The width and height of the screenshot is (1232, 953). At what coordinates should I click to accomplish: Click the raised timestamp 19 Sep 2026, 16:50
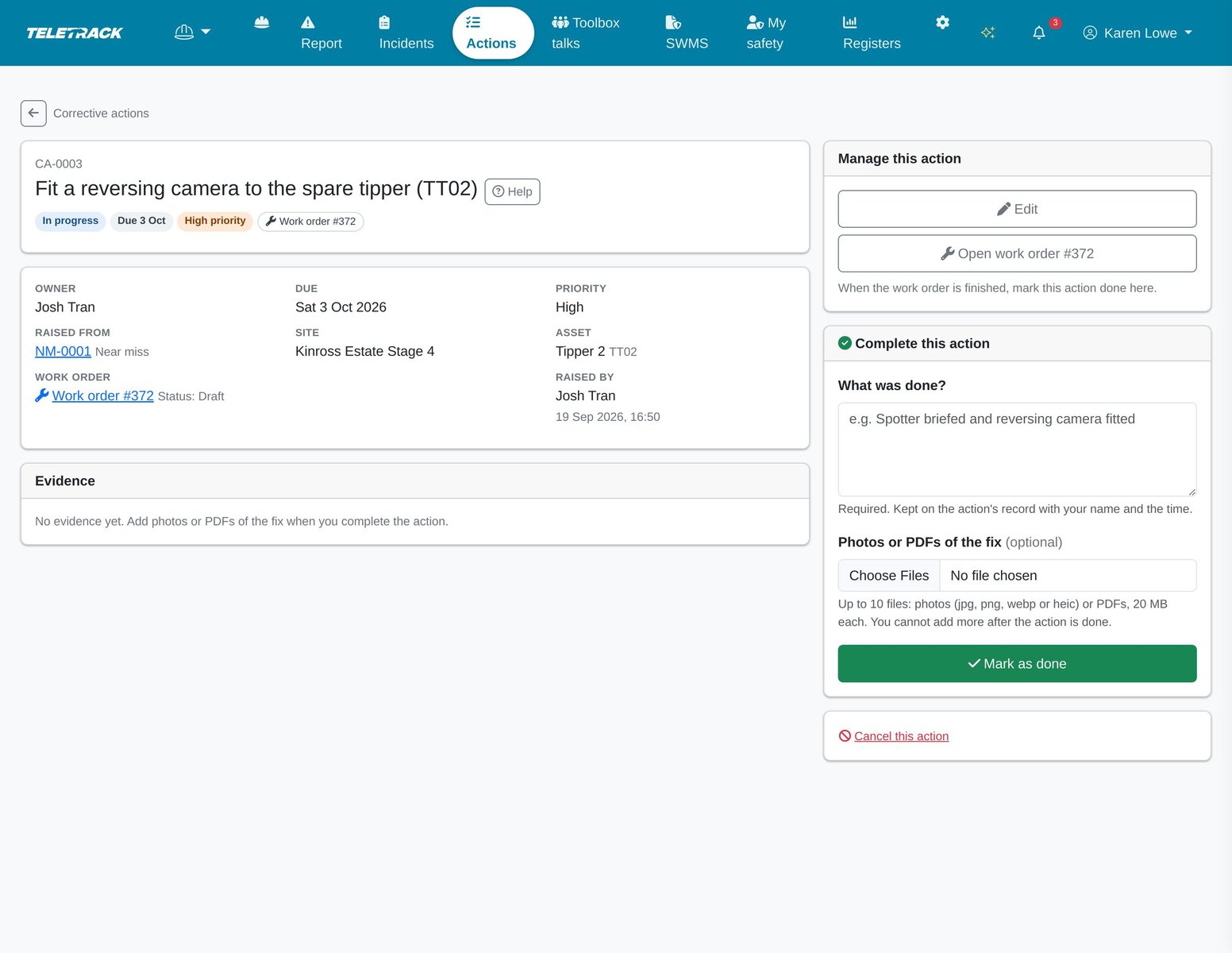point(607,417)
